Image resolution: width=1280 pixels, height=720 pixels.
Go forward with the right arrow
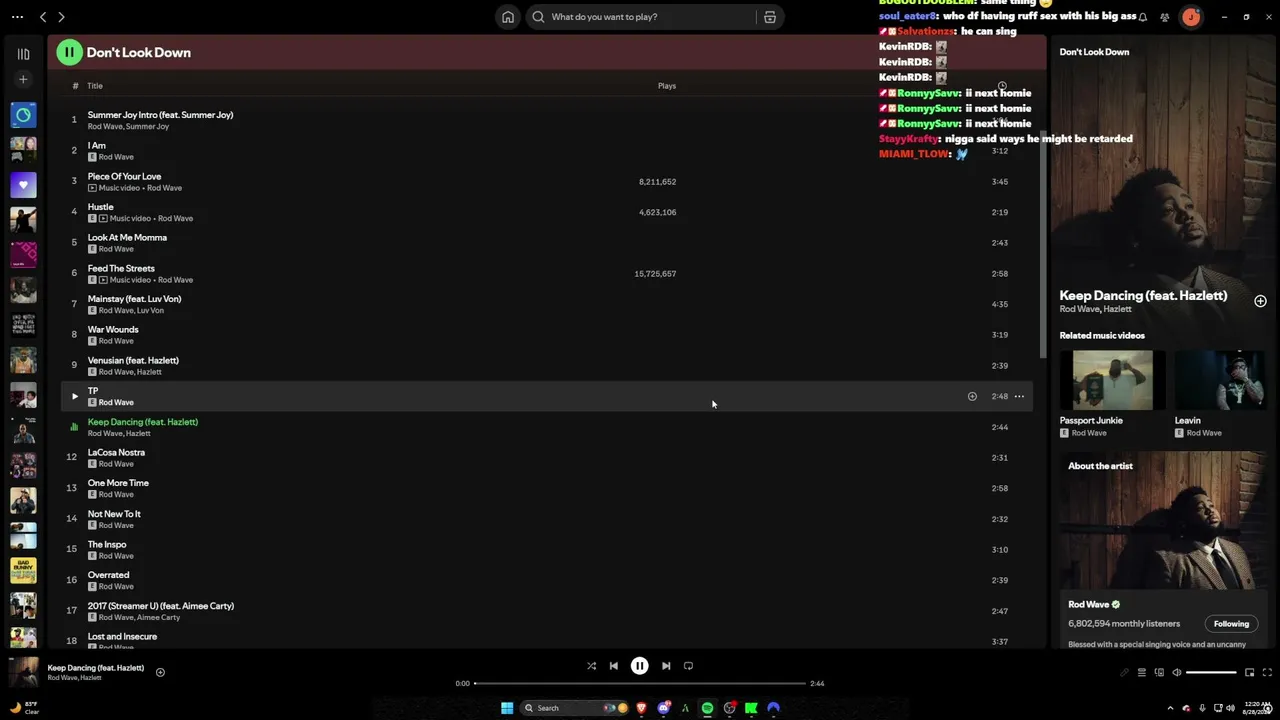click(x=61, y=17)
